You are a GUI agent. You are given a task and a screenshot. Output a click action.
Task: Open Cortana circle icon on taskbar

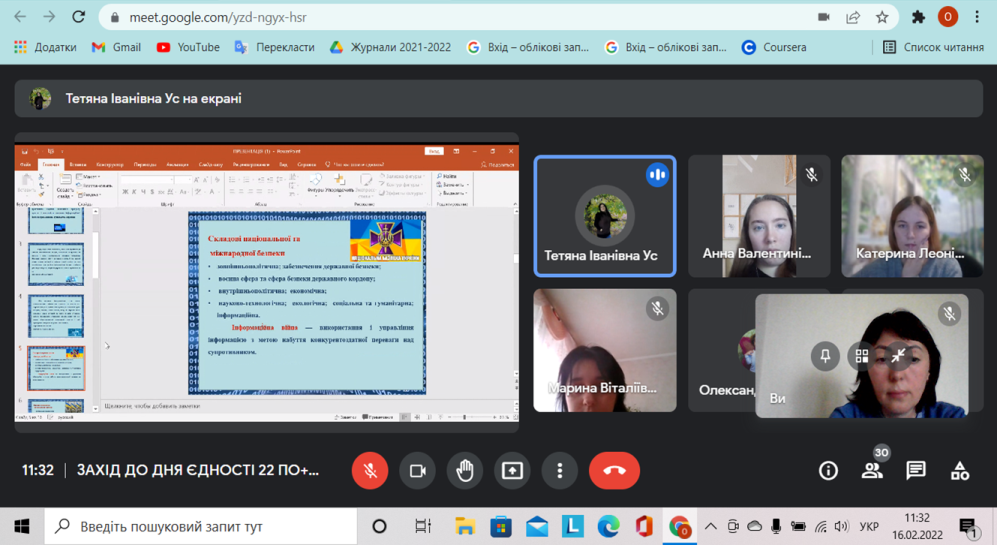coord(379,527)
